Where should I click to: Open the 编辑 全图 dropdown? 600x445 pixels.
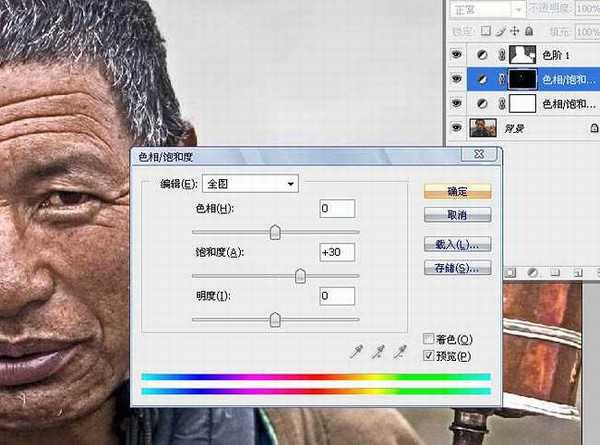tap(250, 183)
